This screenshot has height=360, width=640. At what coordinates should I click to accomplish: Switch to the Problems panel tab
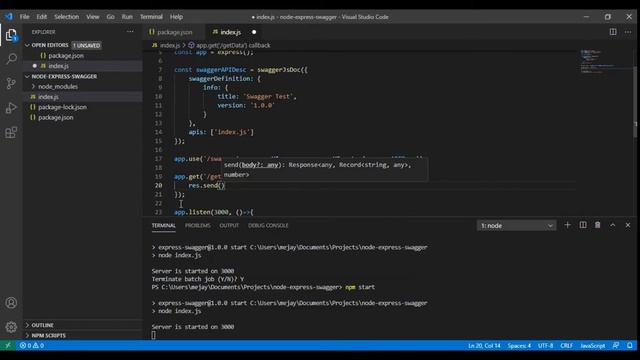(x=198, y=225)
